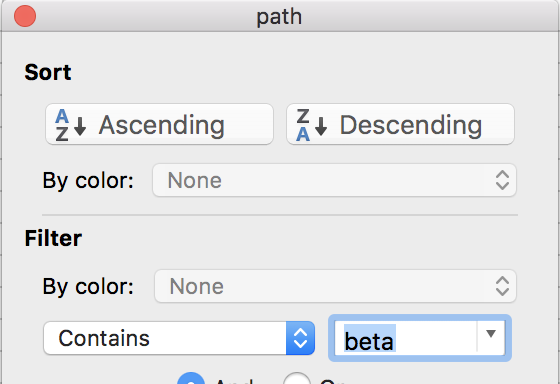560x384 pixels.
Task: Sort the column with the Descending button
Action: click(x=400, y=124)
